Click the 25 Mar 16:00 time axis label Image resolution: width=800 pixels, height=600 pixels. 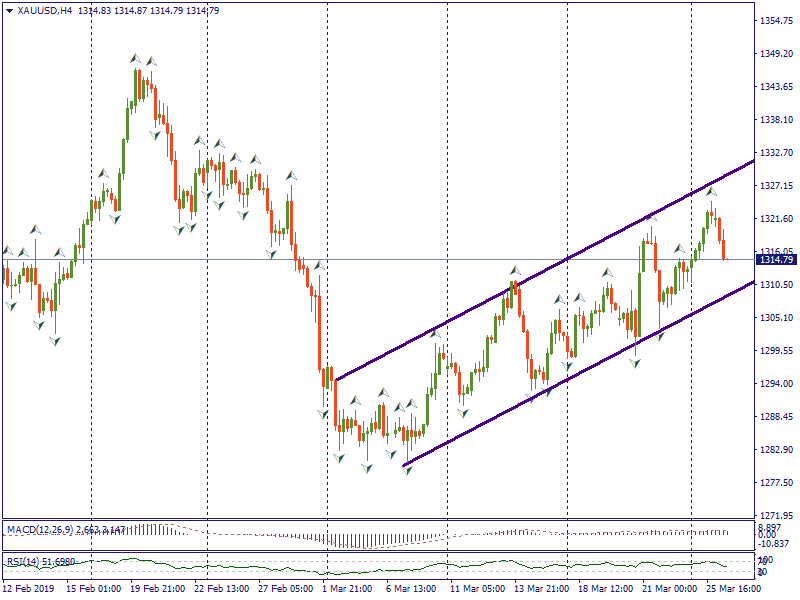click(731, 590)
